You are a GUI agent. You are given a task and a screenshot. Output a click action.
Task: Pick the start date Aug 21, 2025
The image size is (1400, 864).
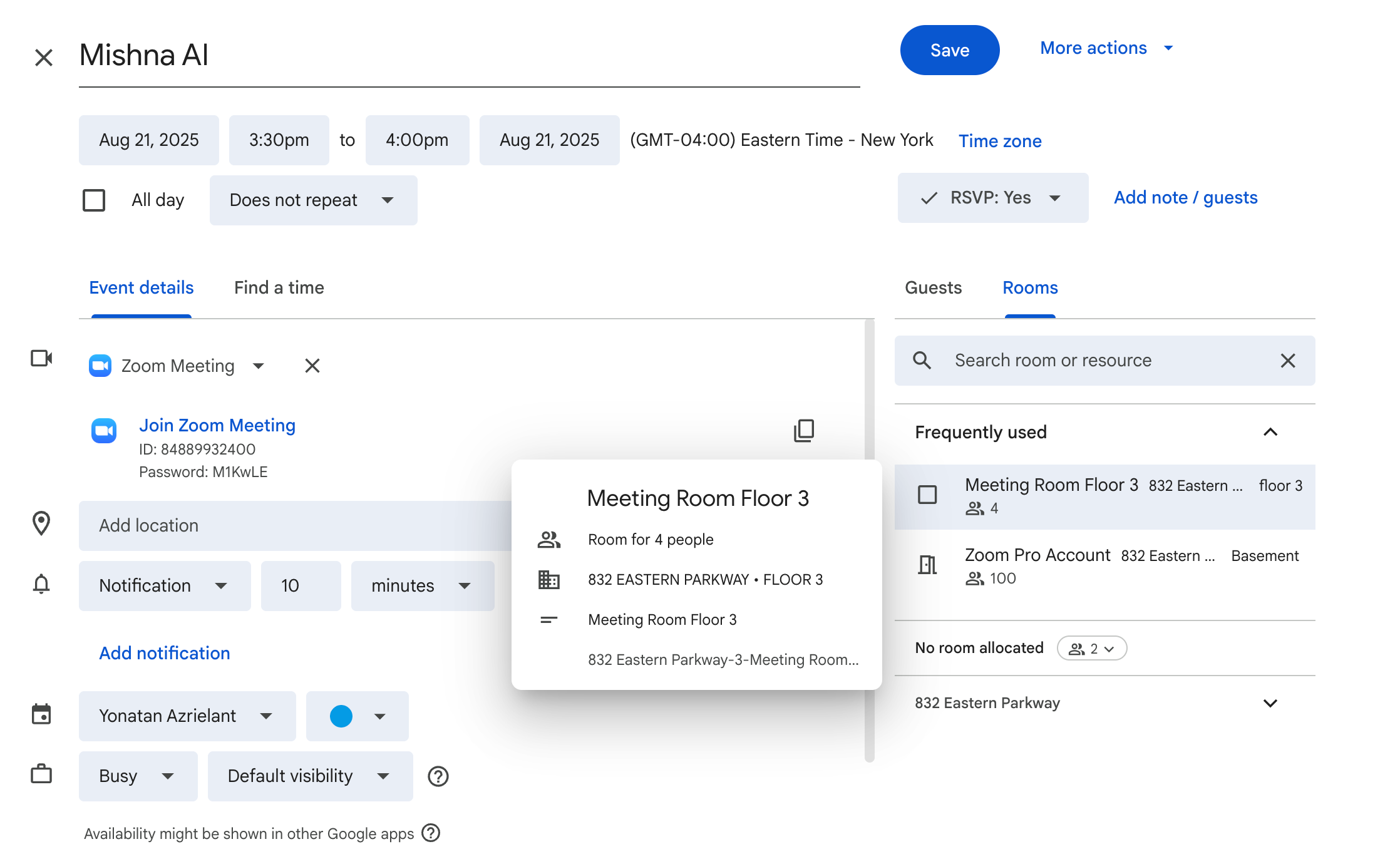point(149,140)
